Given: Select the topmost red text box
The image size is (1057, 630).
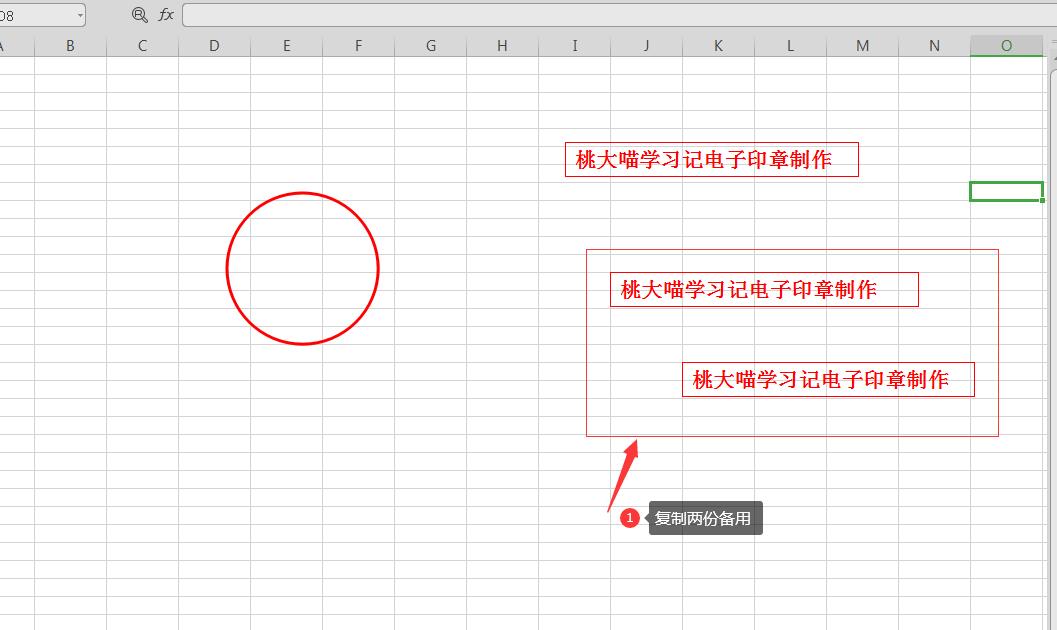Looking at the screenshot, I should [x=711, y=159].
